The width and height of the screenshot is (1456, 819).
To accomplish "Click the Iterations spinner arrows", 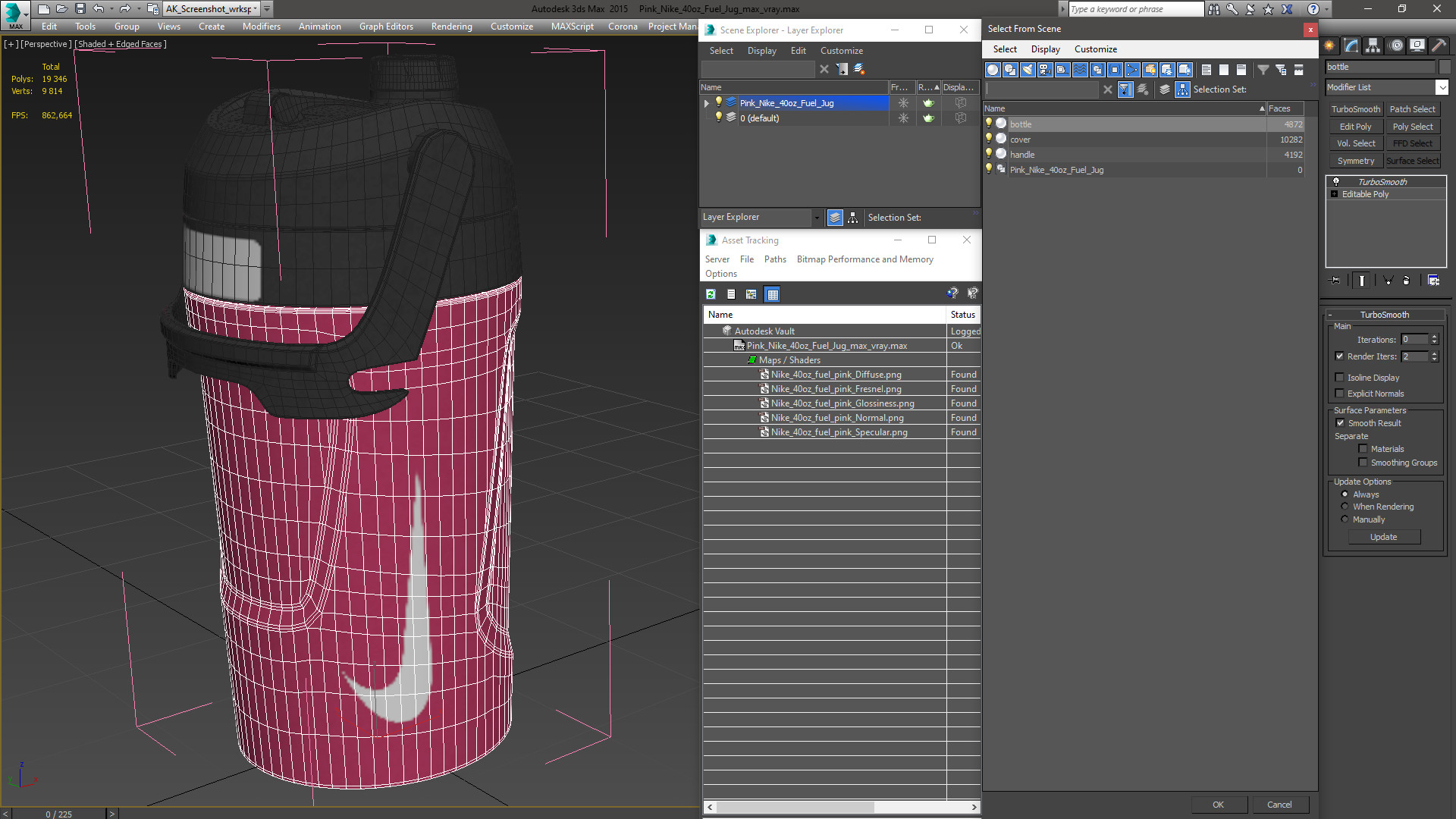I will (x=1434, y=340).
